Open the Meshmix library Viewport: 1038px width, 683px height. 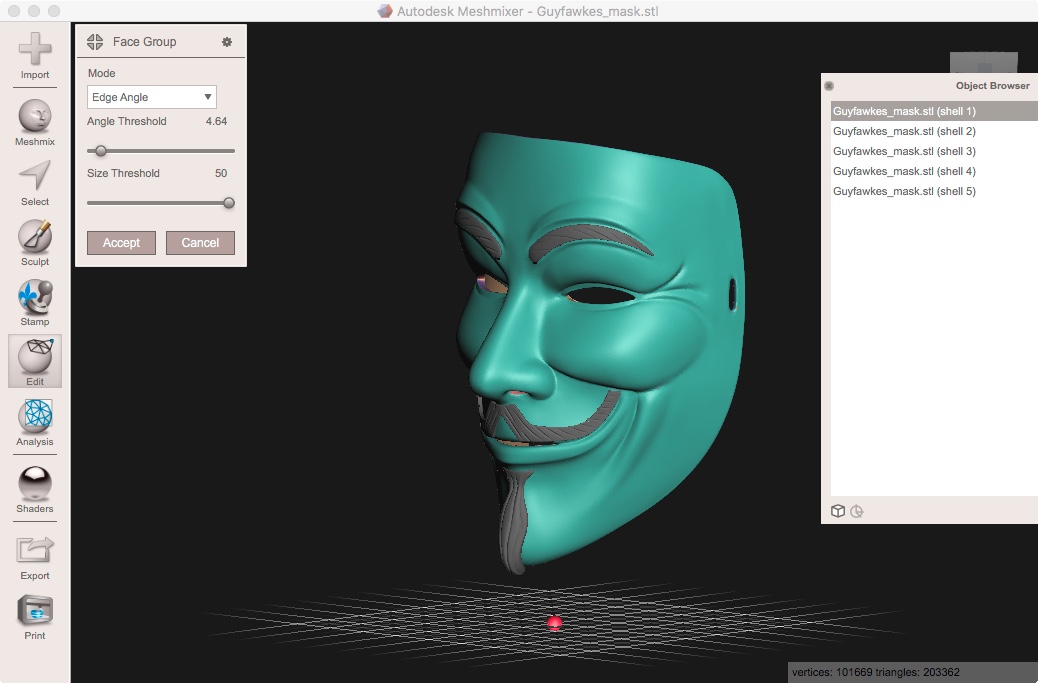tap(34, 122)
